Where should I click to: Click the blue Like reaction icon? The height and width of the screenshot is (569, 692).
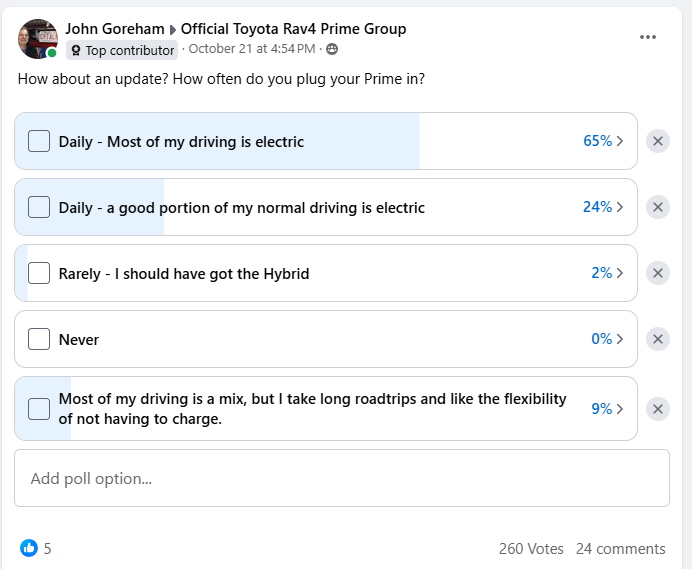[29, 548]
